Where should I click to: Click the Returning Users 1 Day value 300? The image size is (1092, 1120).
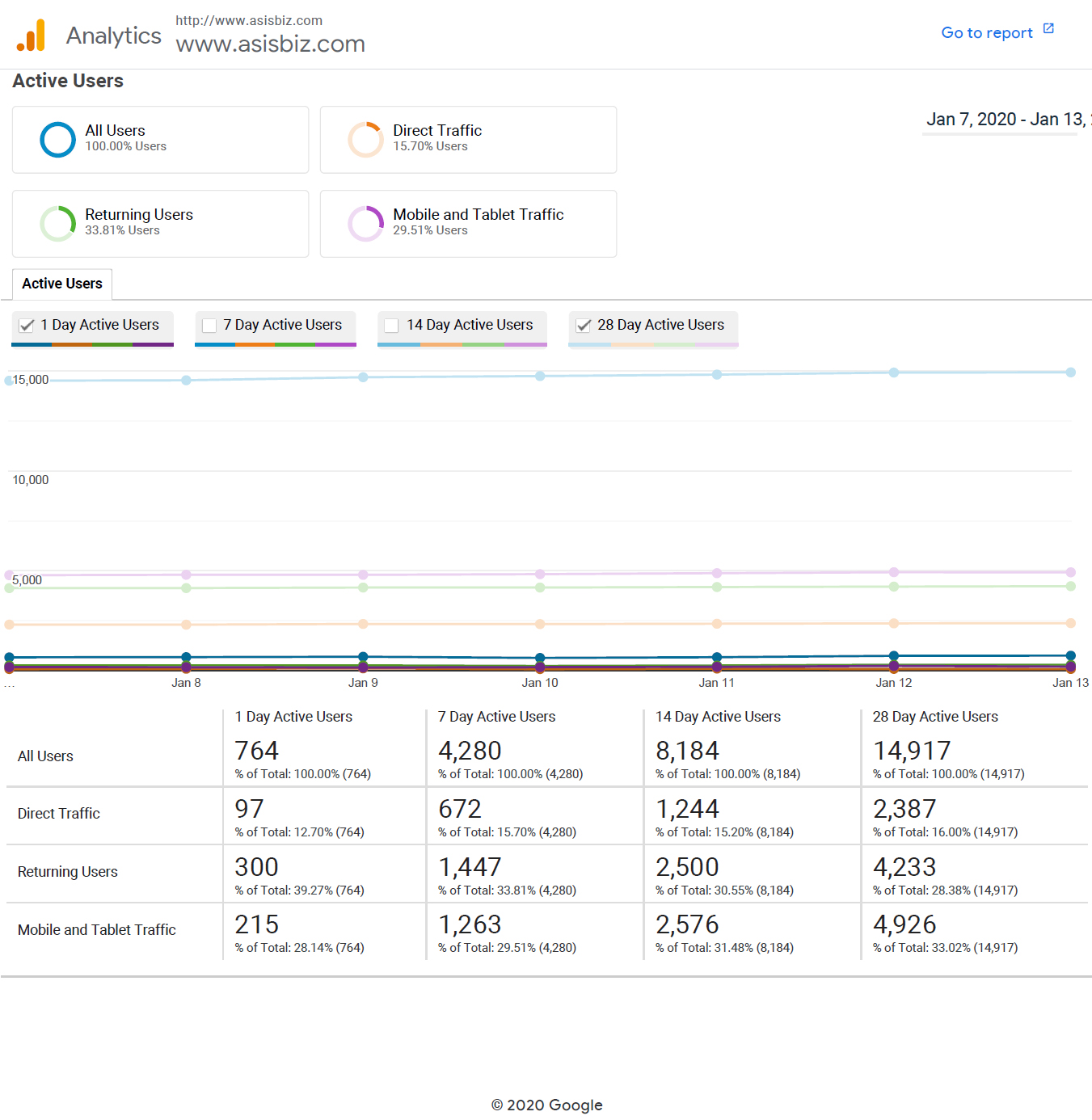click(x=257, y=867)
